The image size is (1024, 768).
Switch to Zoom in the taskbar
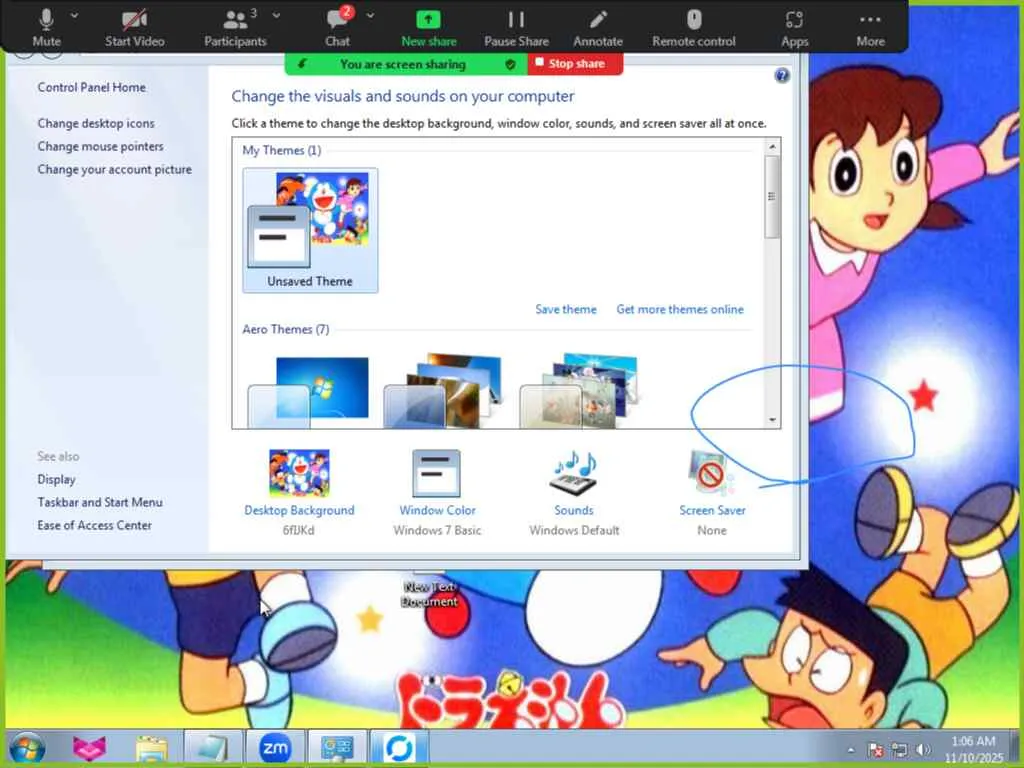(x=274, y=748)
